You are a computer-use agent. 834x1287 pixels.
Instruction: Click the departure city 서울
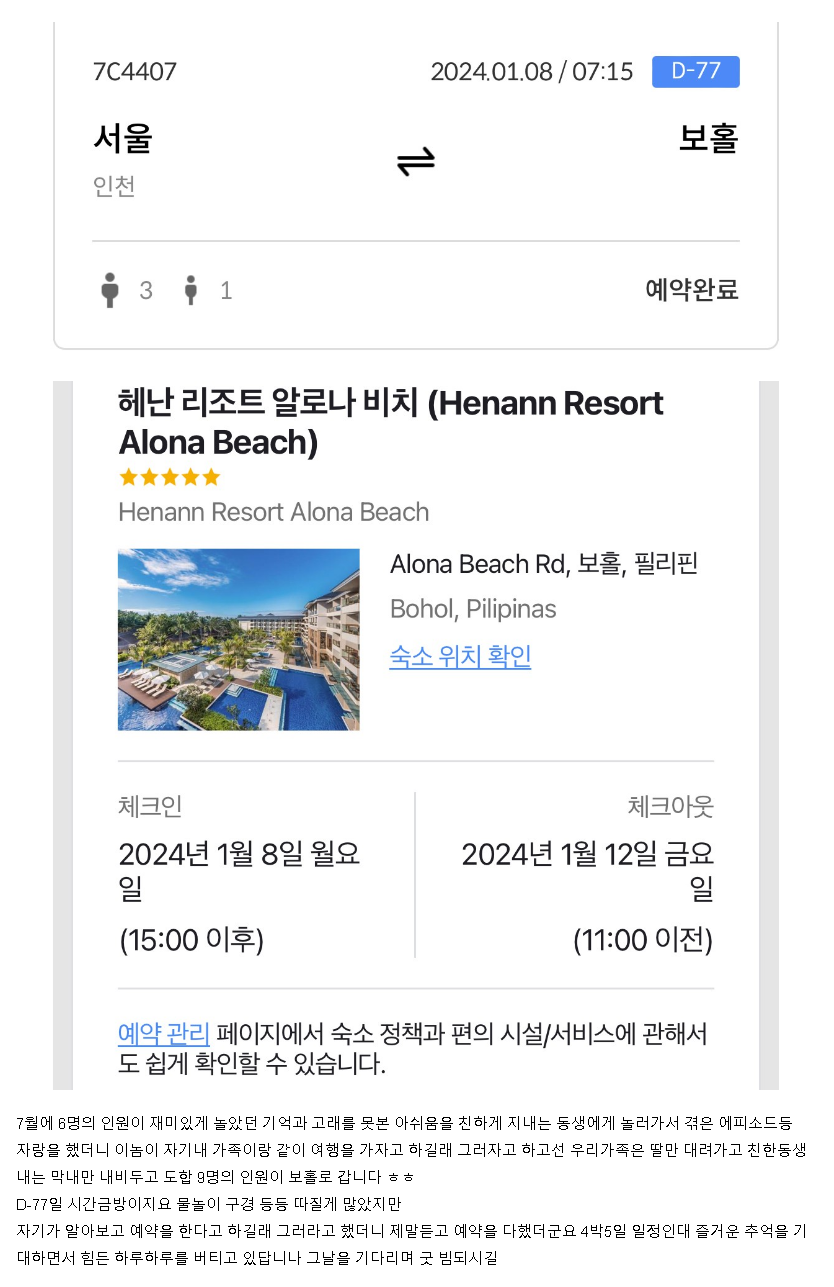pyautogui.click(x=122, y=138)
